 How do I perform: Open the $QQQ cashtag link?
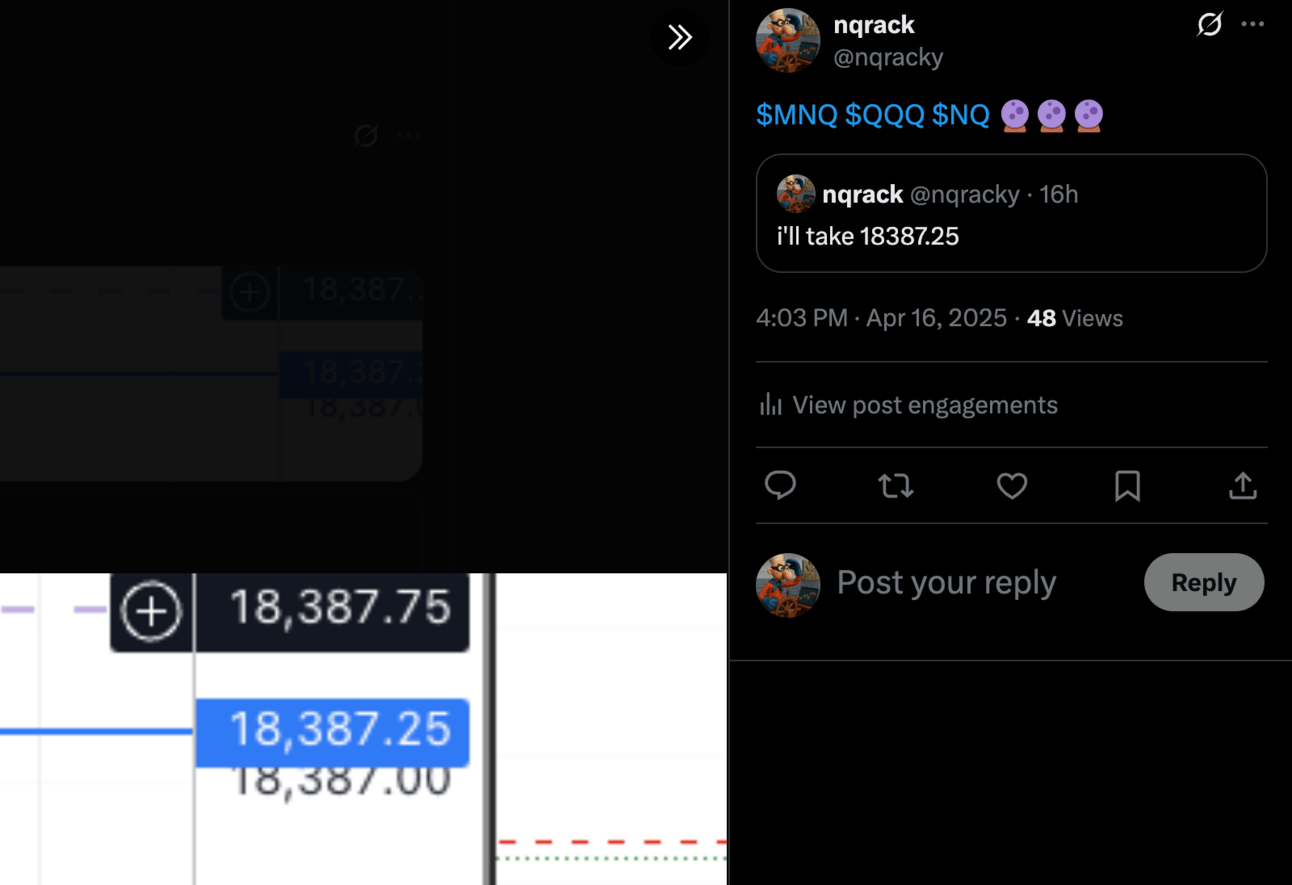pos(885,115)
